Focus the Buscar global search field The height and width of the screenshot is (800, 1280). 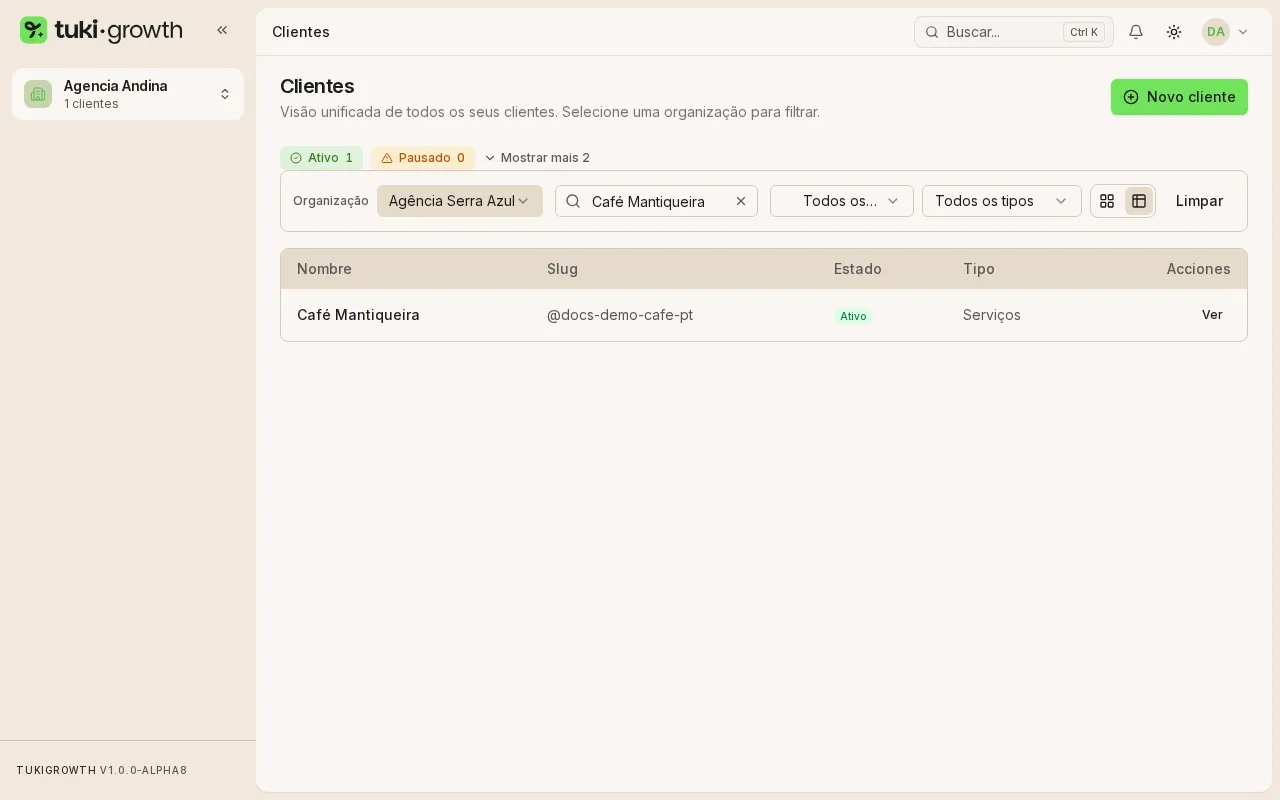pos(1014,32)
